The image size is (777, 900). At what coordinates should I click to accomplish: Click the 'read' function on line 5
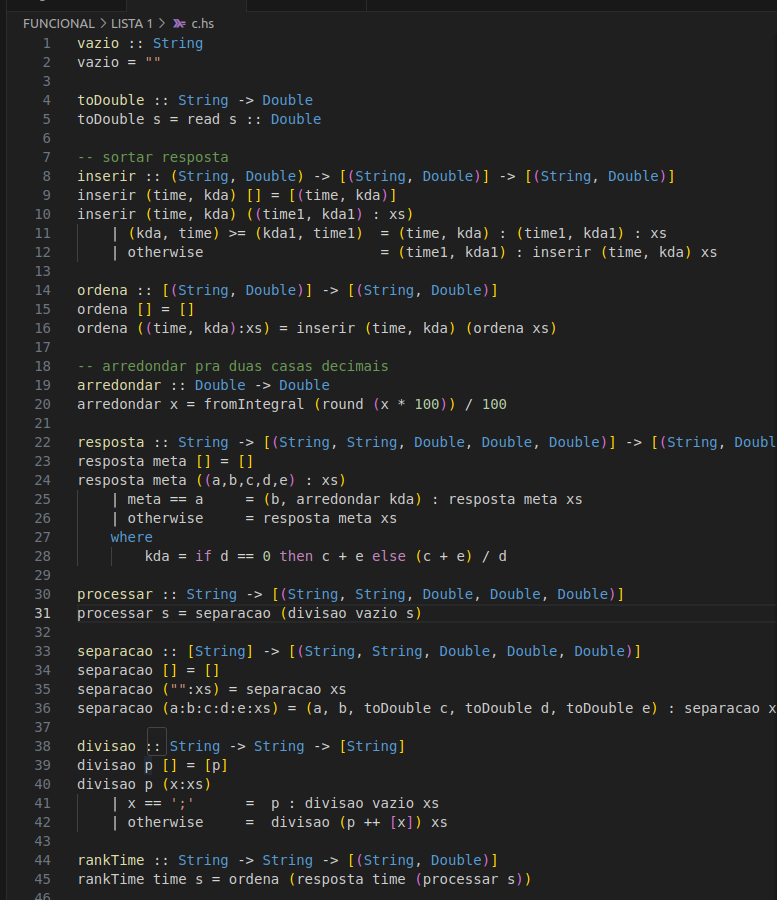pyautogui.click(x=203, y=119)
